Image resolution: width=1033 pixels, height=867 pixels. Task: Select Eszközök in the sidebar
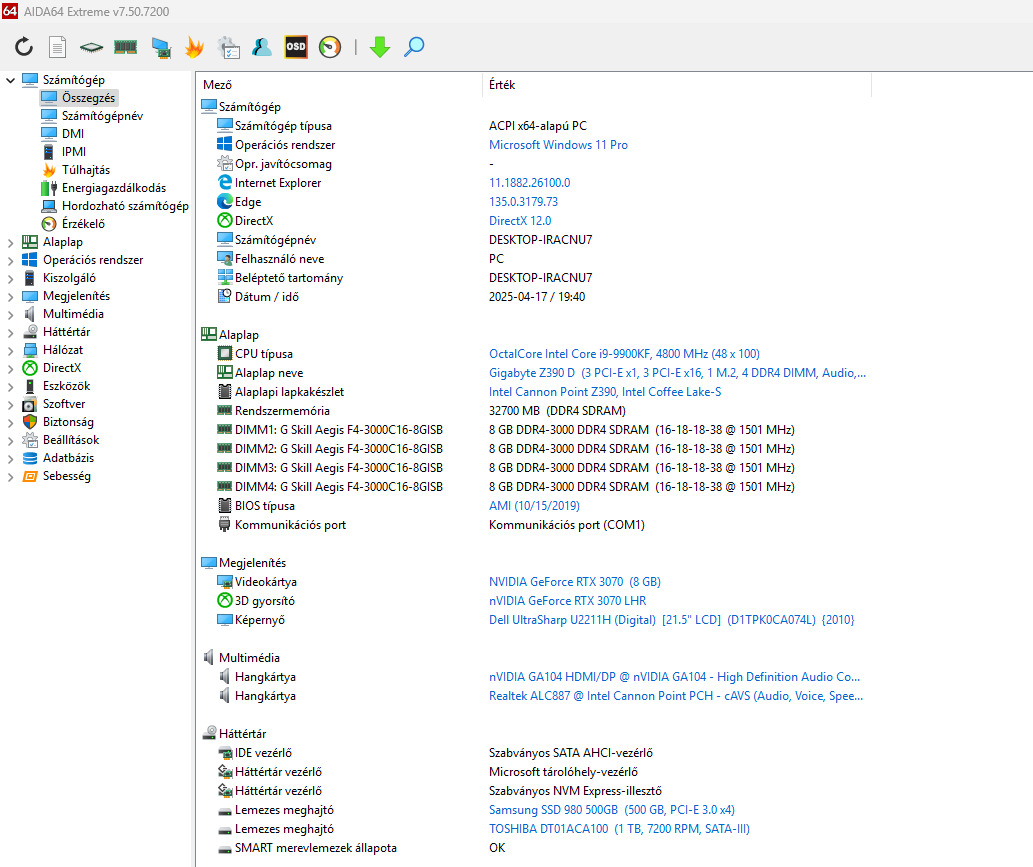[x=67, y=386]
